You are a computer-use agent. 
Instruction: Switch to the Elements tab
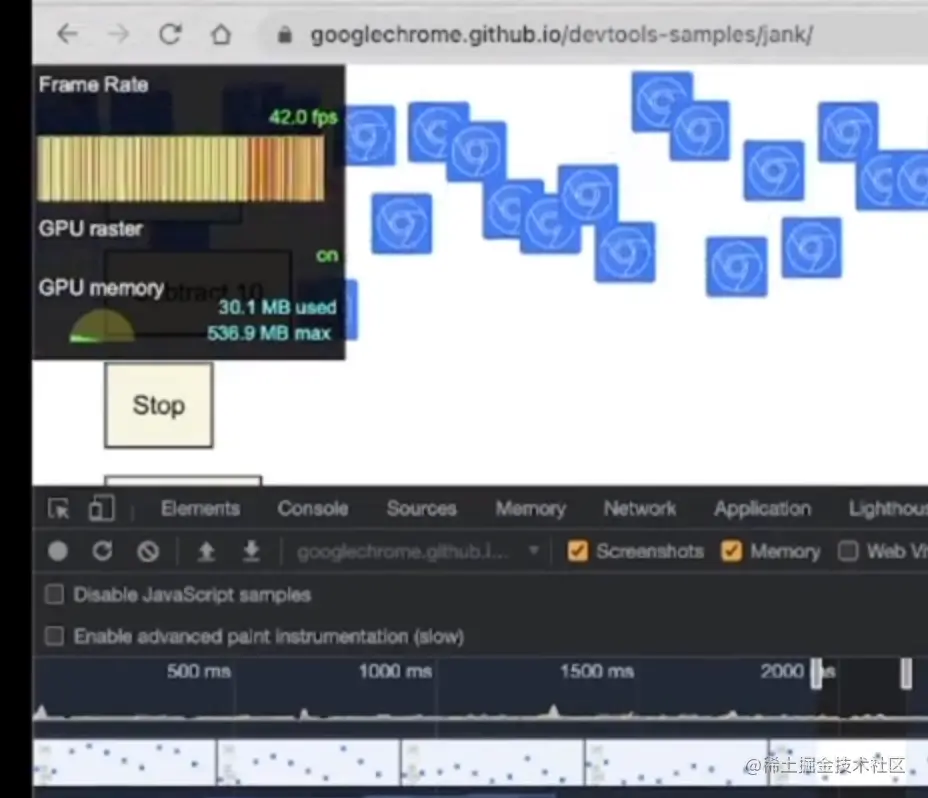(200, 509)
